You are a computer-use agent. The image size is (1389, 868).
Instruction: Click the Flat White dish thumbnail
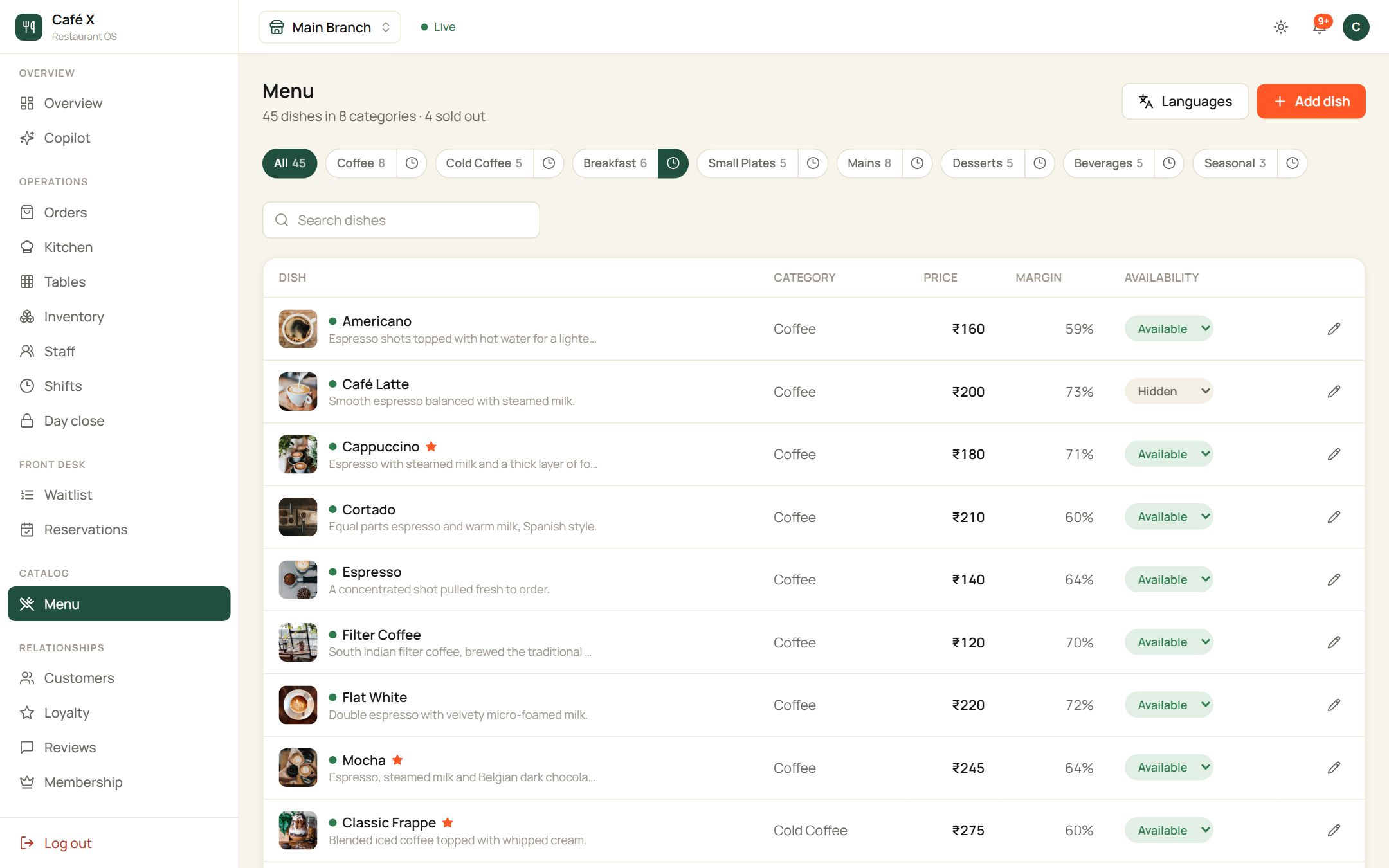(298, 705)
